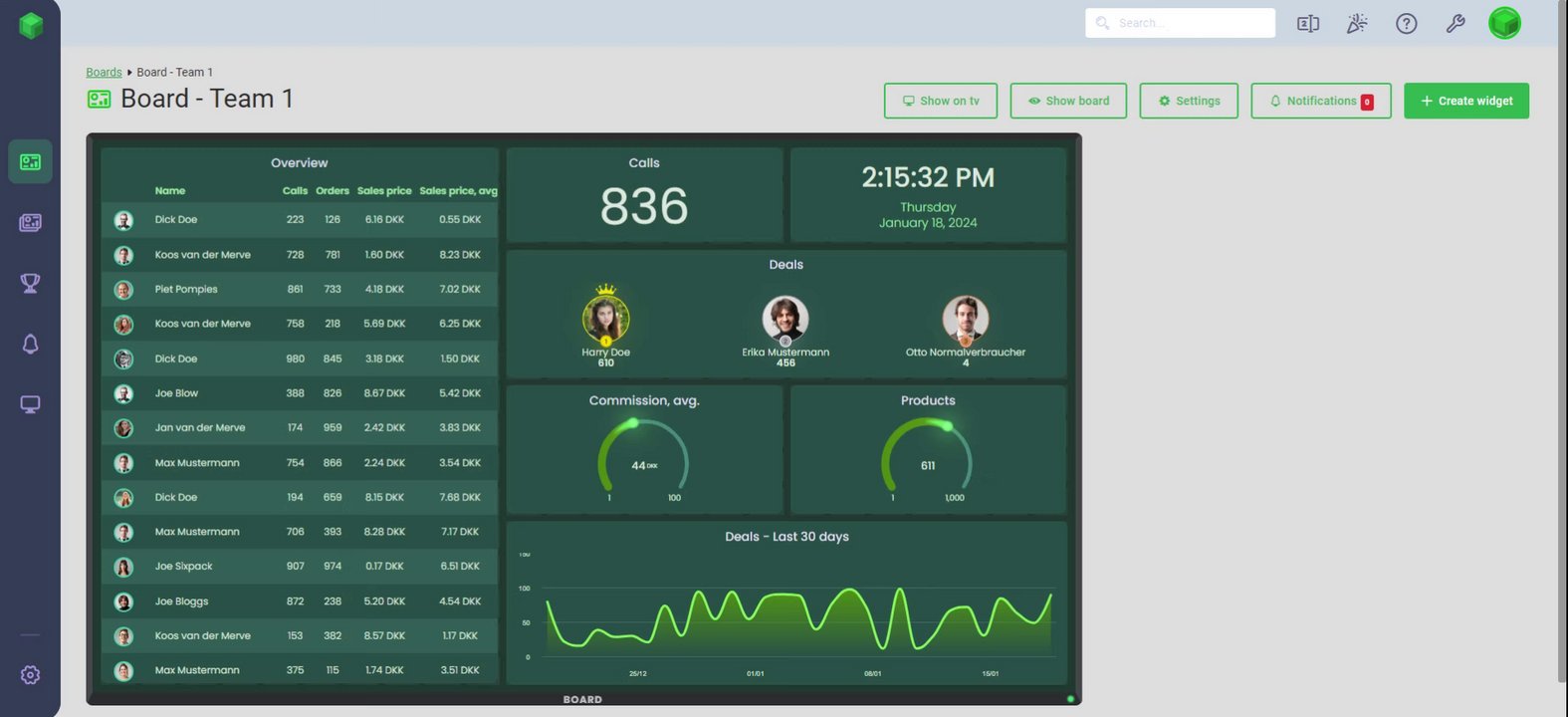1568x717 pixels.
Task: Click the green status dot on board
Action: click(1070, 699)
